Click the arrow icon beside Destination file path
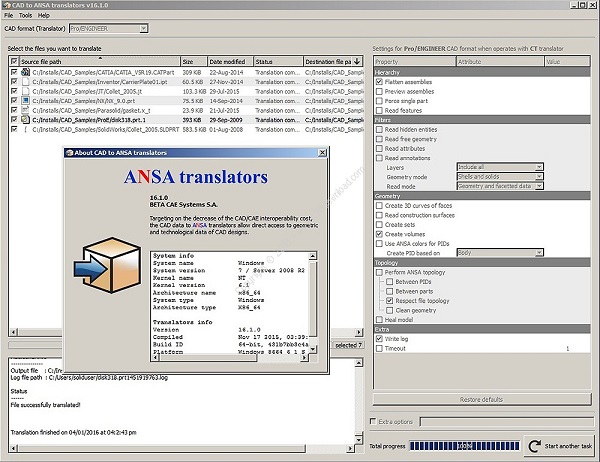Viewport: 600px width, 462px height. [x=356, y=61]
